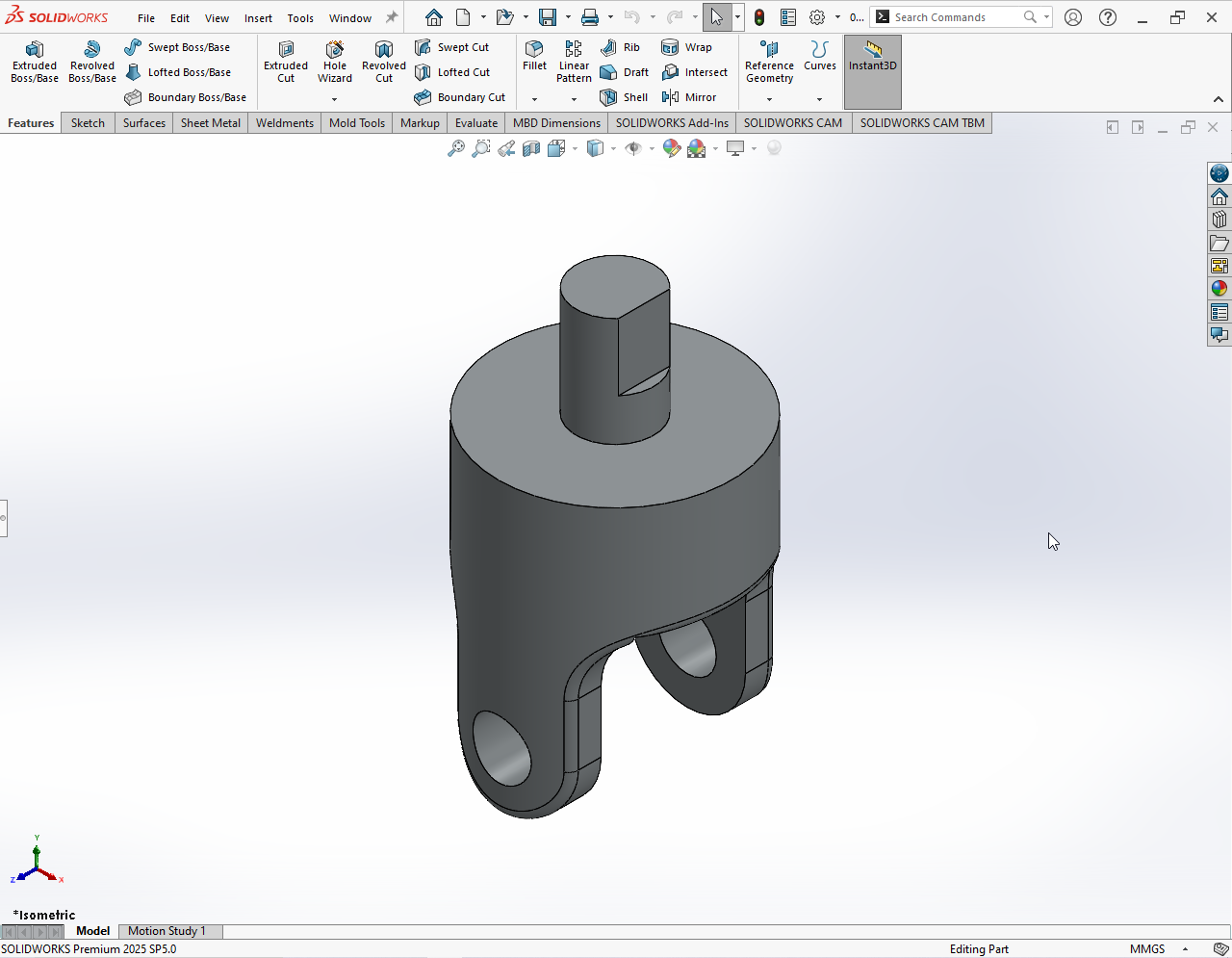The height and width of the screenshot is (958, 1232).
Task: Open the Insert menu
Action: pos(258,18)
